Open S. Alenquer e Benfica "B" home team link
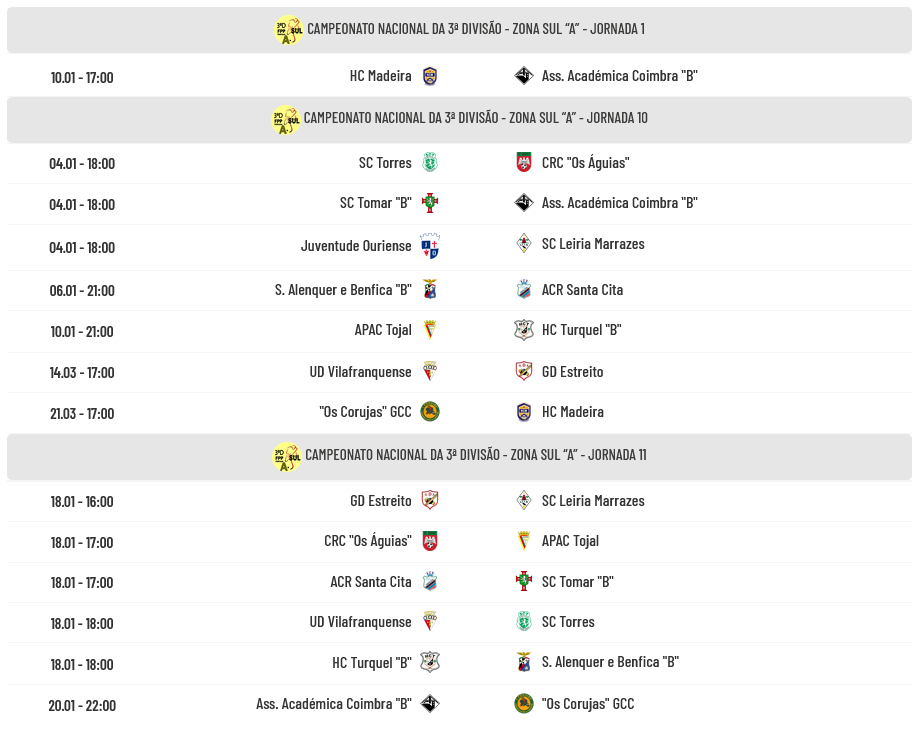 coord(343,290)
